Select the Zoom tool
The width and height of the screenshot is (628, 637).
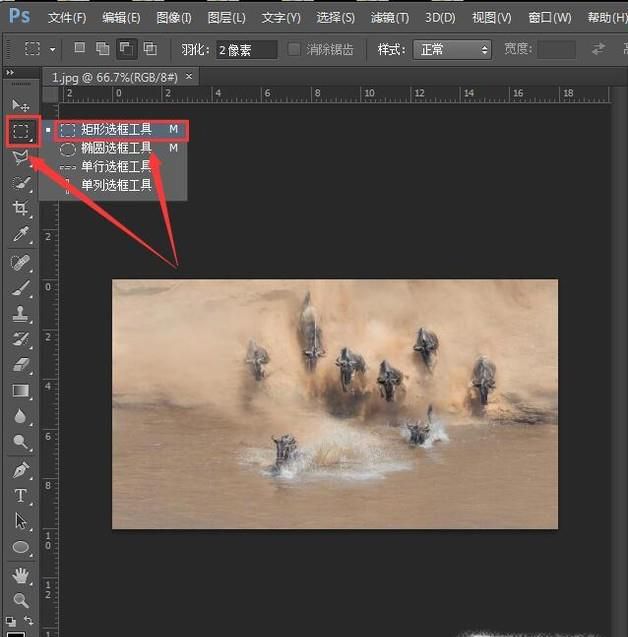click(20, 600)
